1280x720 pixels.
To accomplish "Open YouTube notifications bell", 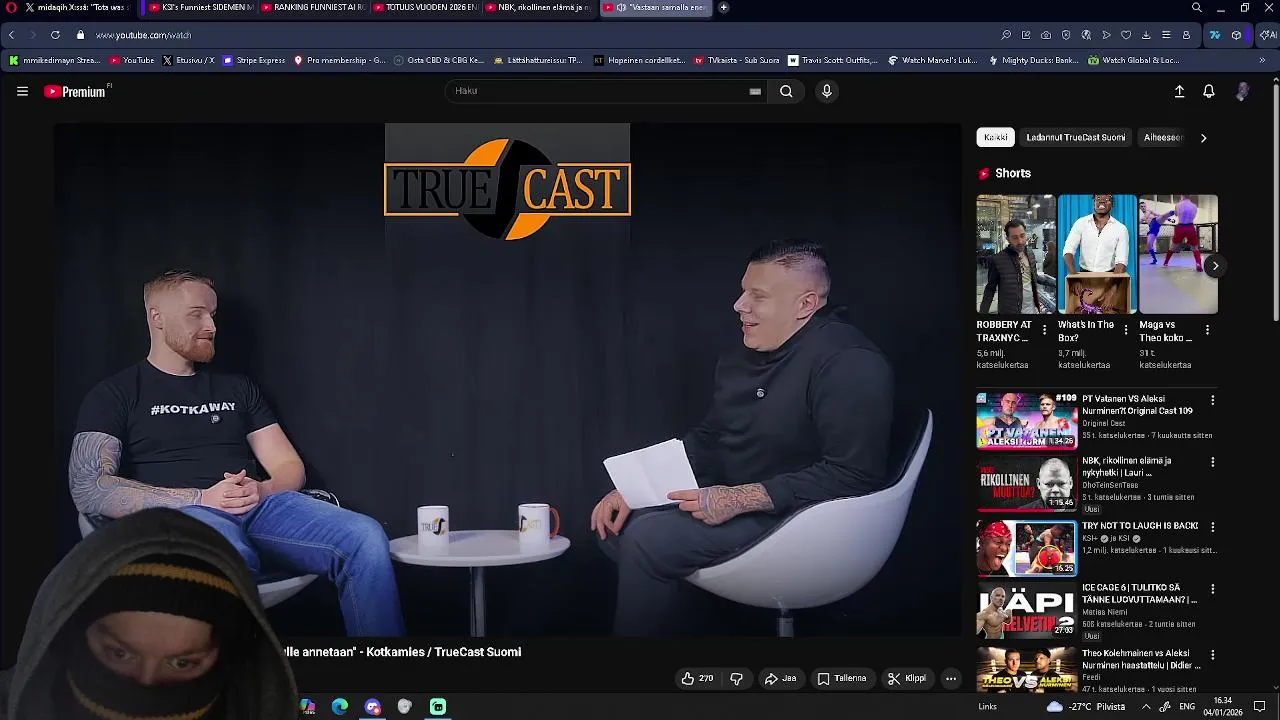I will [1209, 91].
